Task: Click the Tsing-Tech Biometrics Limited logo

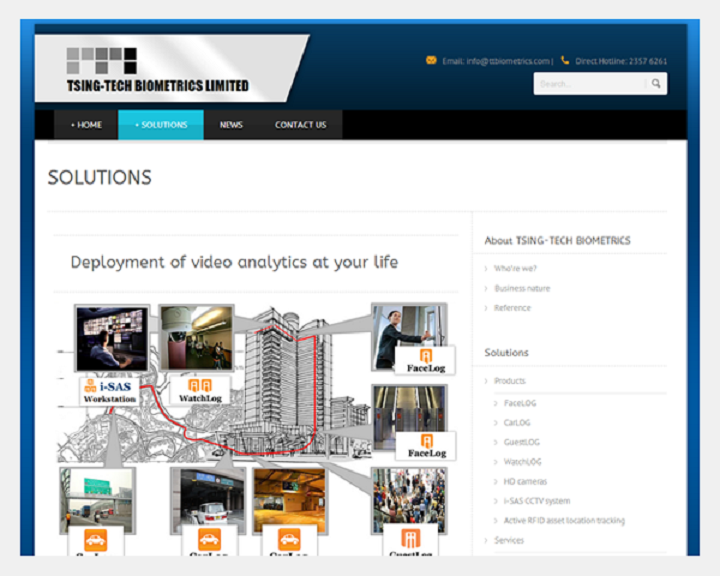Action: 158,70
